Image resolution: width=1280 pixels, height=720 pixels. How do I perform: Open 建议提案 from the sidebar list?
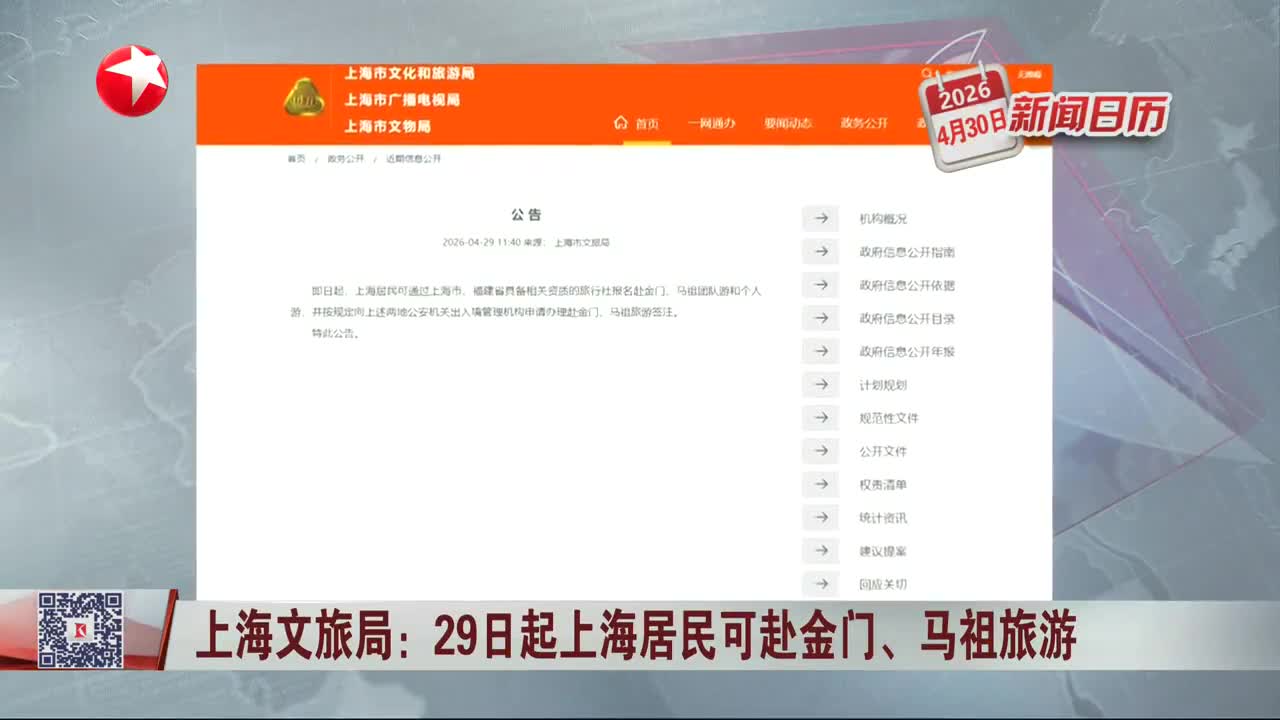click(882, 551)
